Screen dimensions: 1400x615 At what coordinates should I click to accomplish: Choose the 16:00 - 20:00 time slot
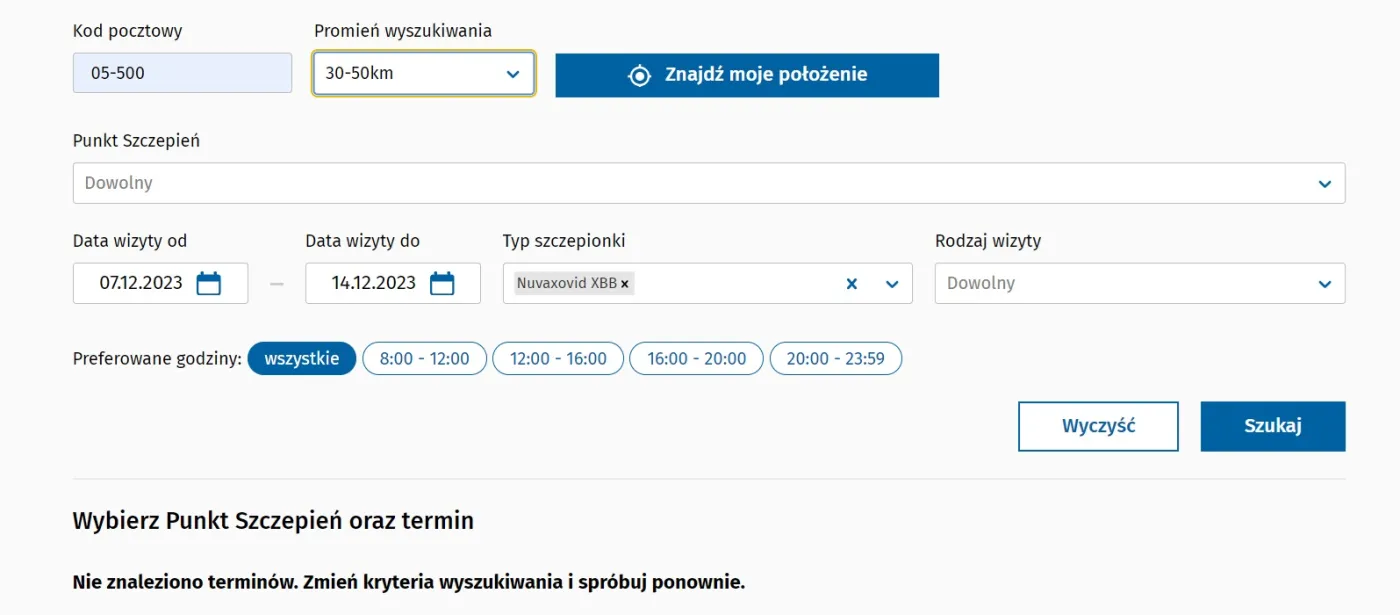click(696, 359)
